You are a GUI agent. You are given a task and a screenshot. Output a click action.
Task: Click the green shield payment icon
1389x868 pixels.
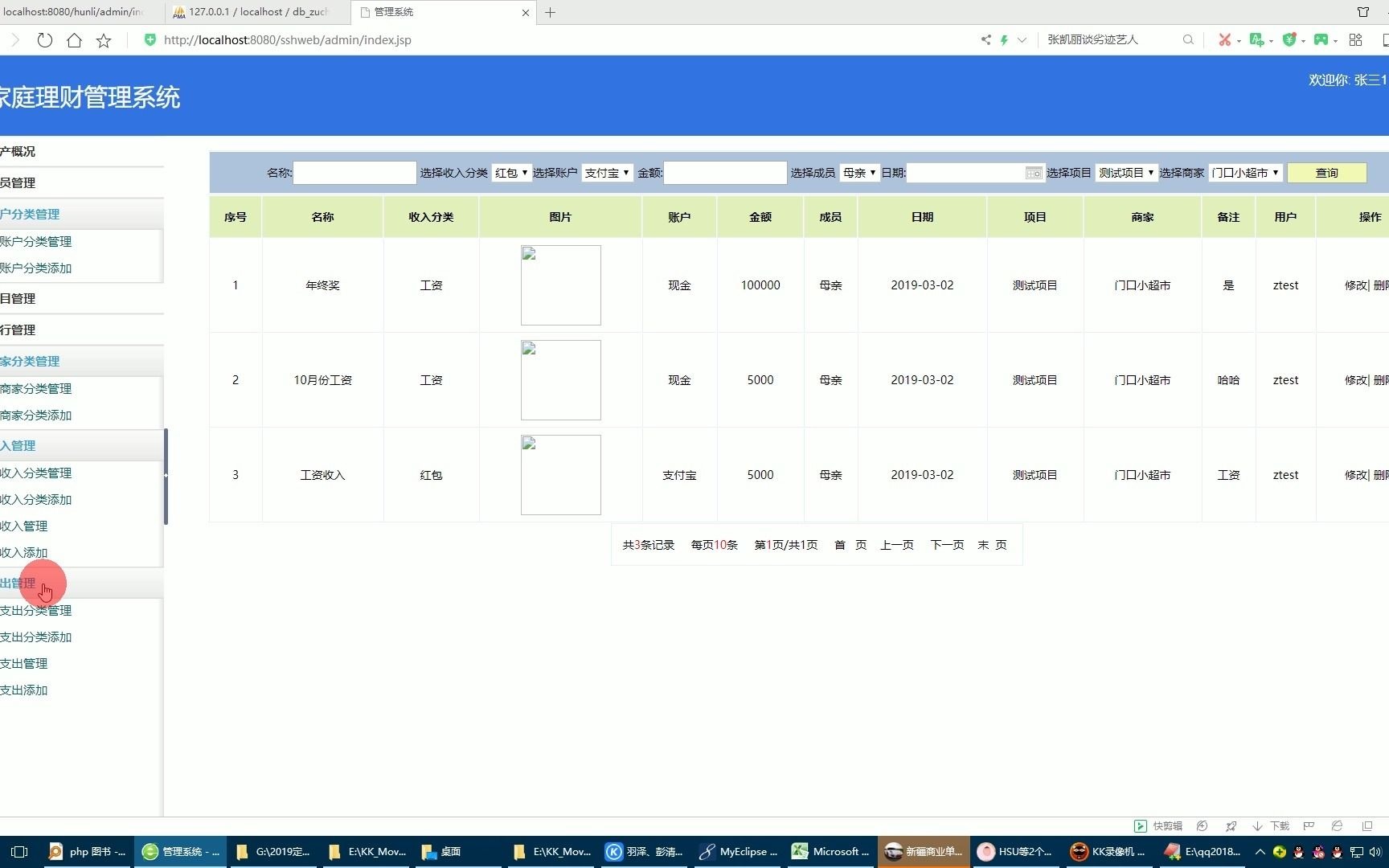point(1289,39)
